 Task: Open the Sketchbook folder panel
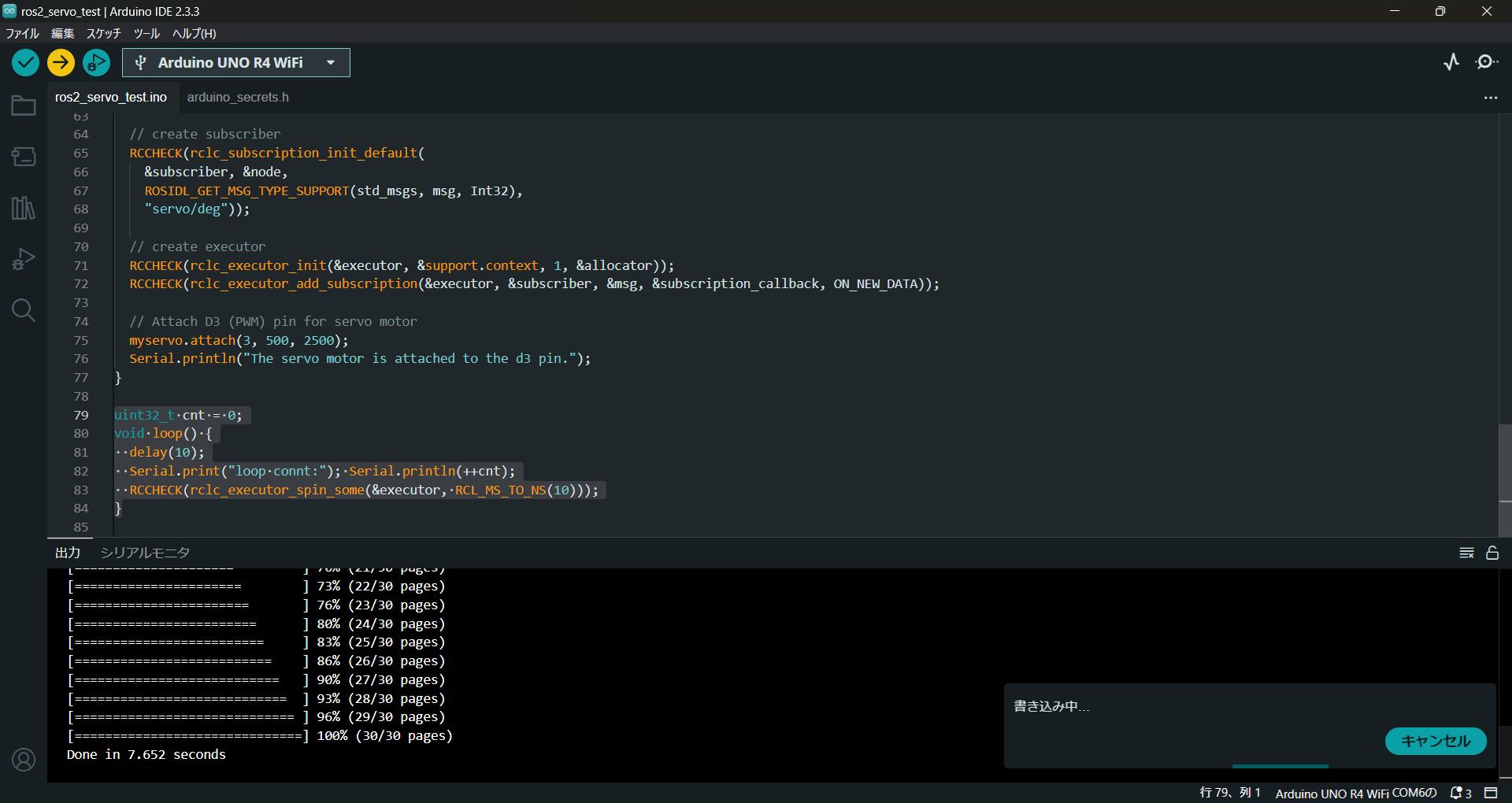click(24, 105)
